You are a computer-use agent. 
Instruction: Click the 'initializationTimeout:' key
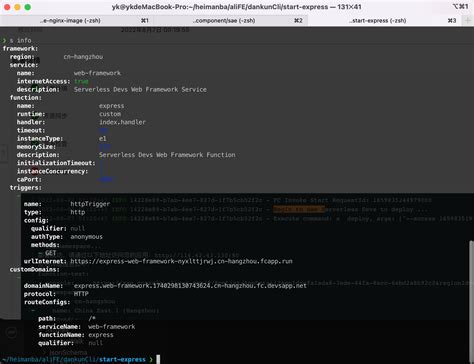(56, 163)
